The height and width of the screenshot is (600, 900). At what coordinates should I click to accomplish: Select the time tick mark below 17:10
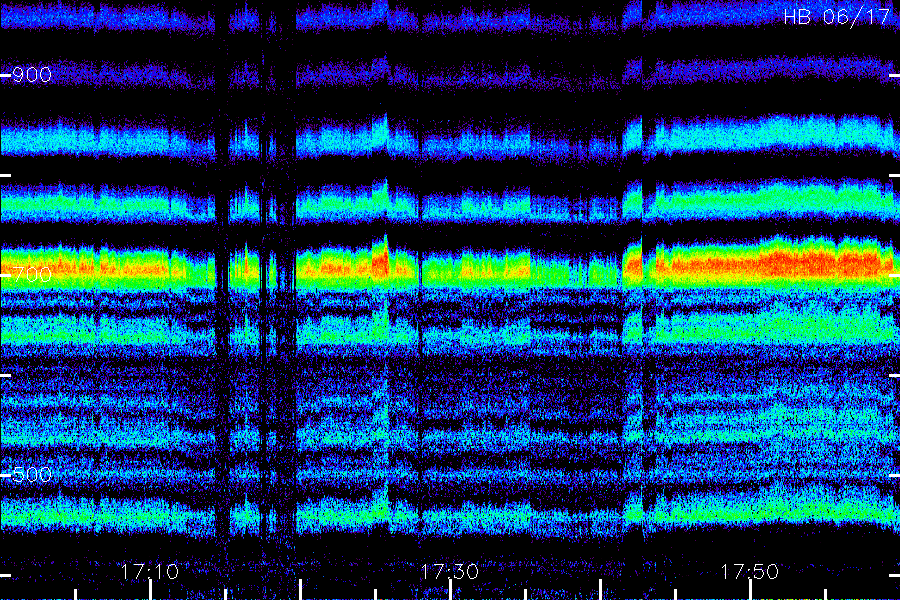click(150, 590)
